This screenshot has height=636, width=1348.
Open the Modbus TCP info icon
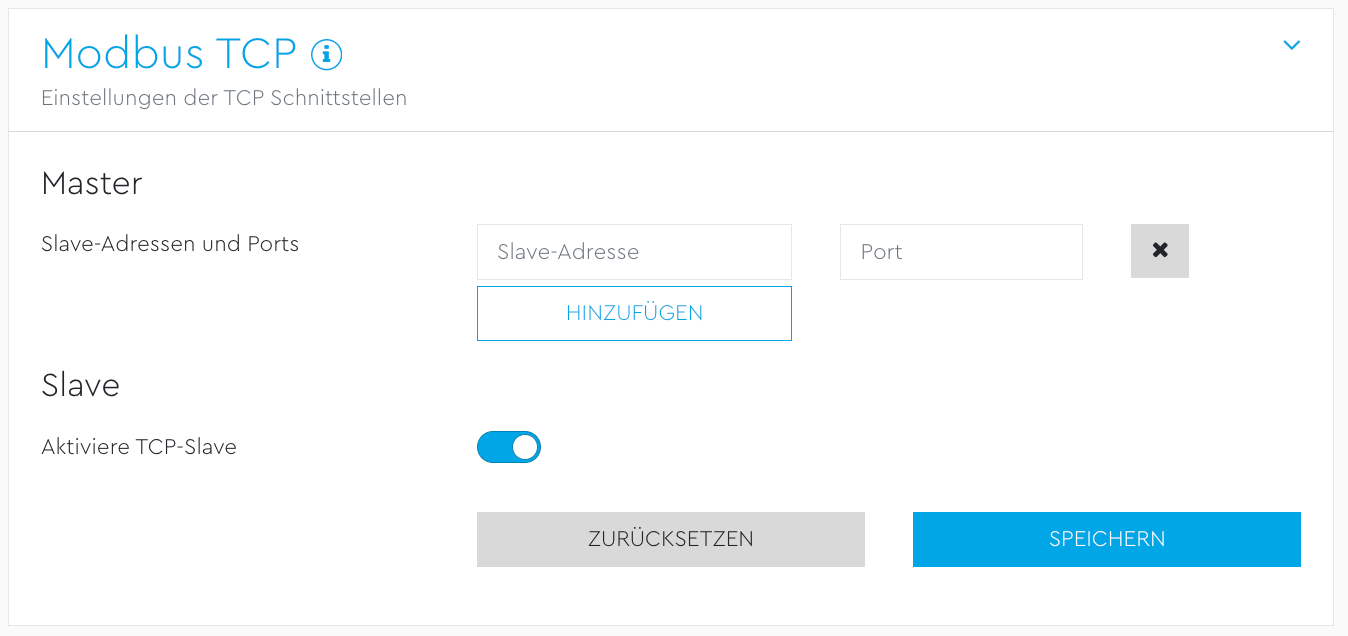point(327,54)
